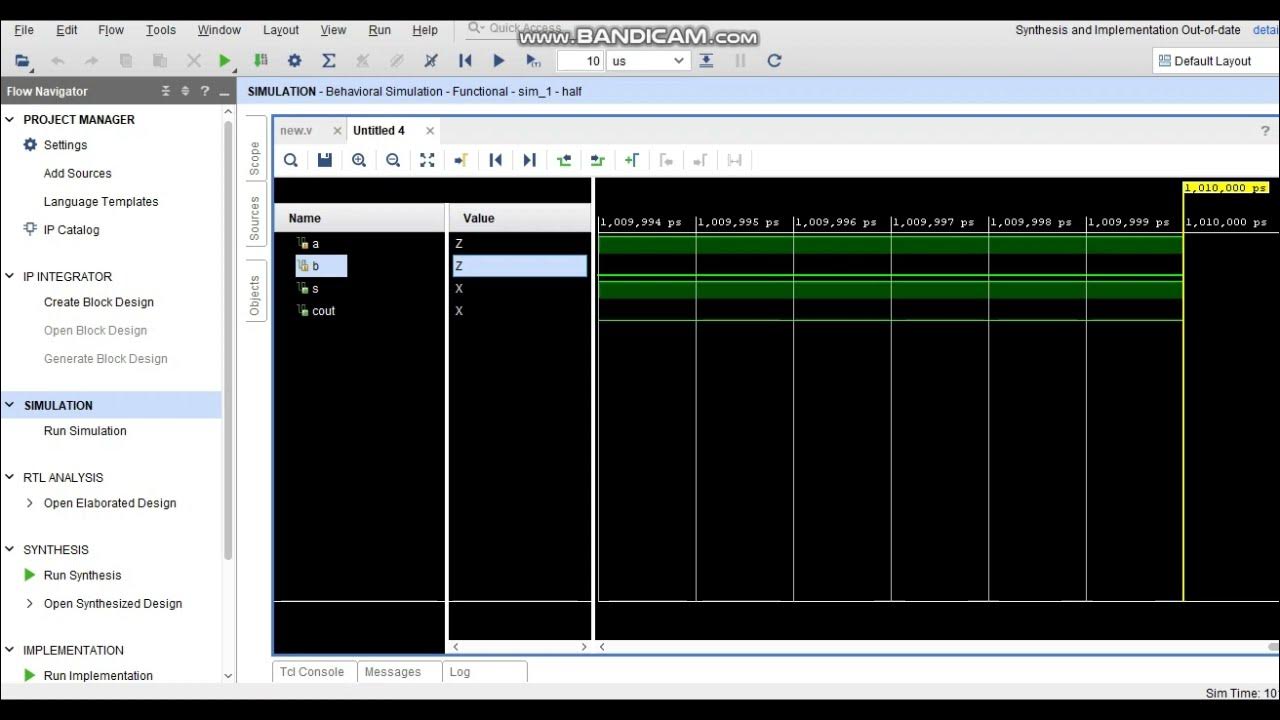1280x720 pixels.
Task: Click the Sigma reports icon
Action: [x=328, y=61]
